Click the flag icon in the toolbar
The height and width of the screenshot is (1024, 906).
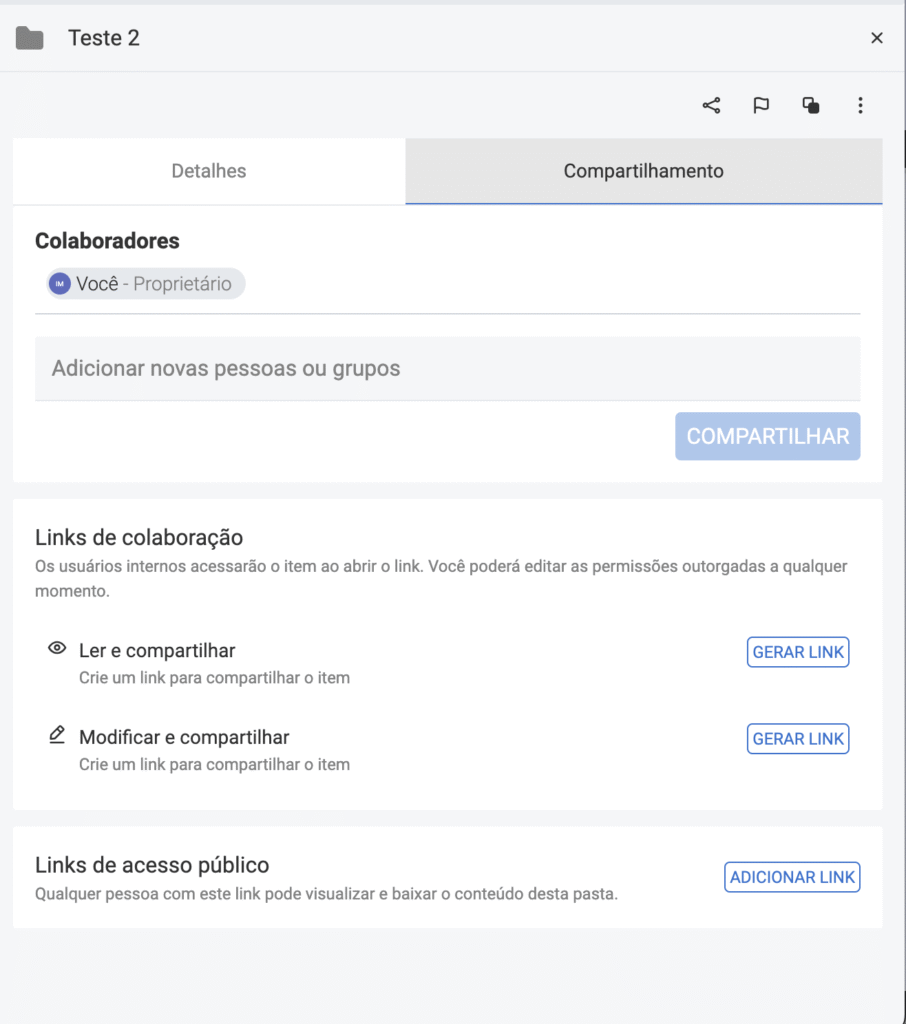(761, 105)
